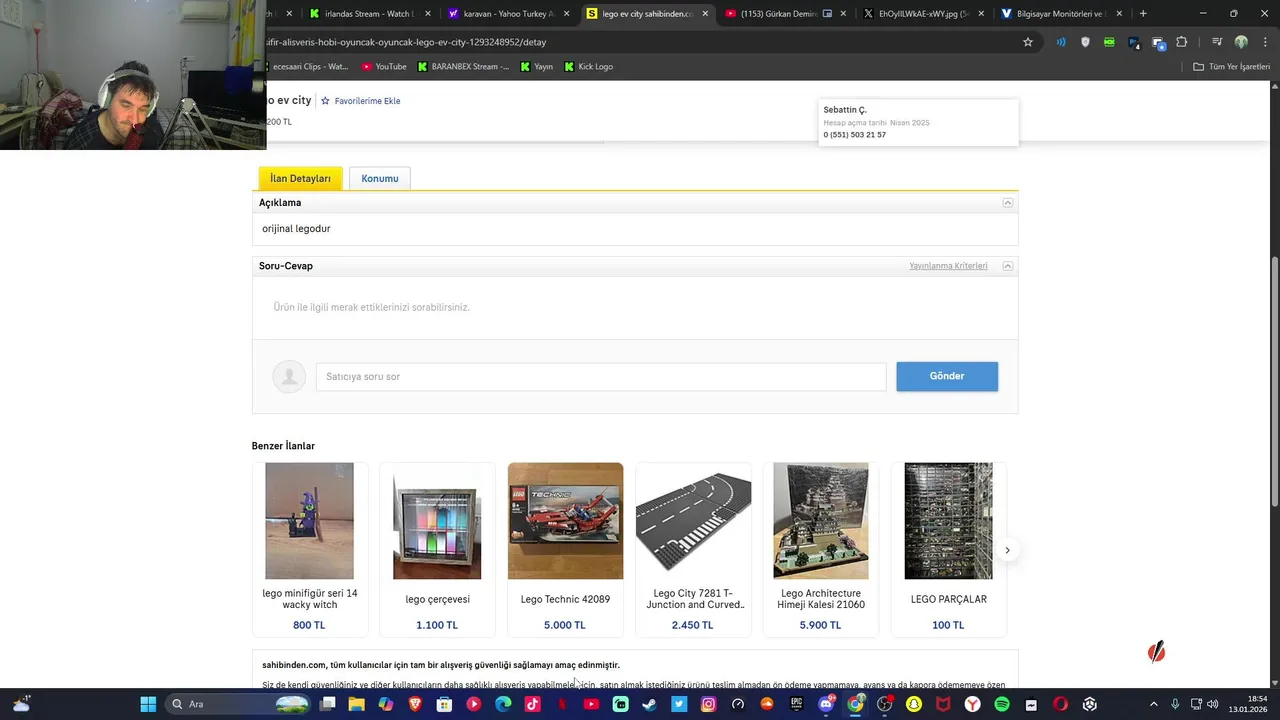Open OBS Studio from taskbar
The width and height of the screenshot is (1280, 720).
pos(885,704)
